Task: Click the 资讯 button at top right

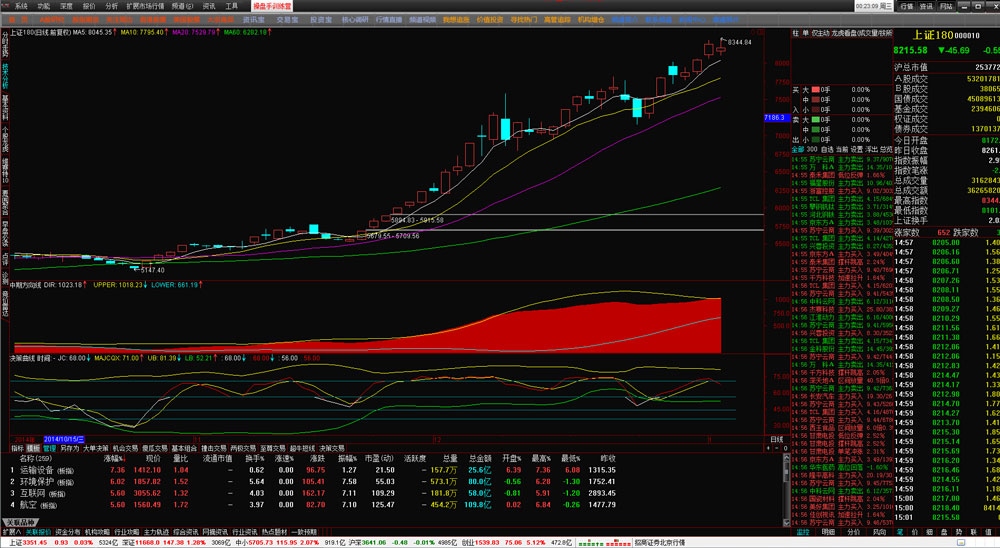Action: [926, 6]
